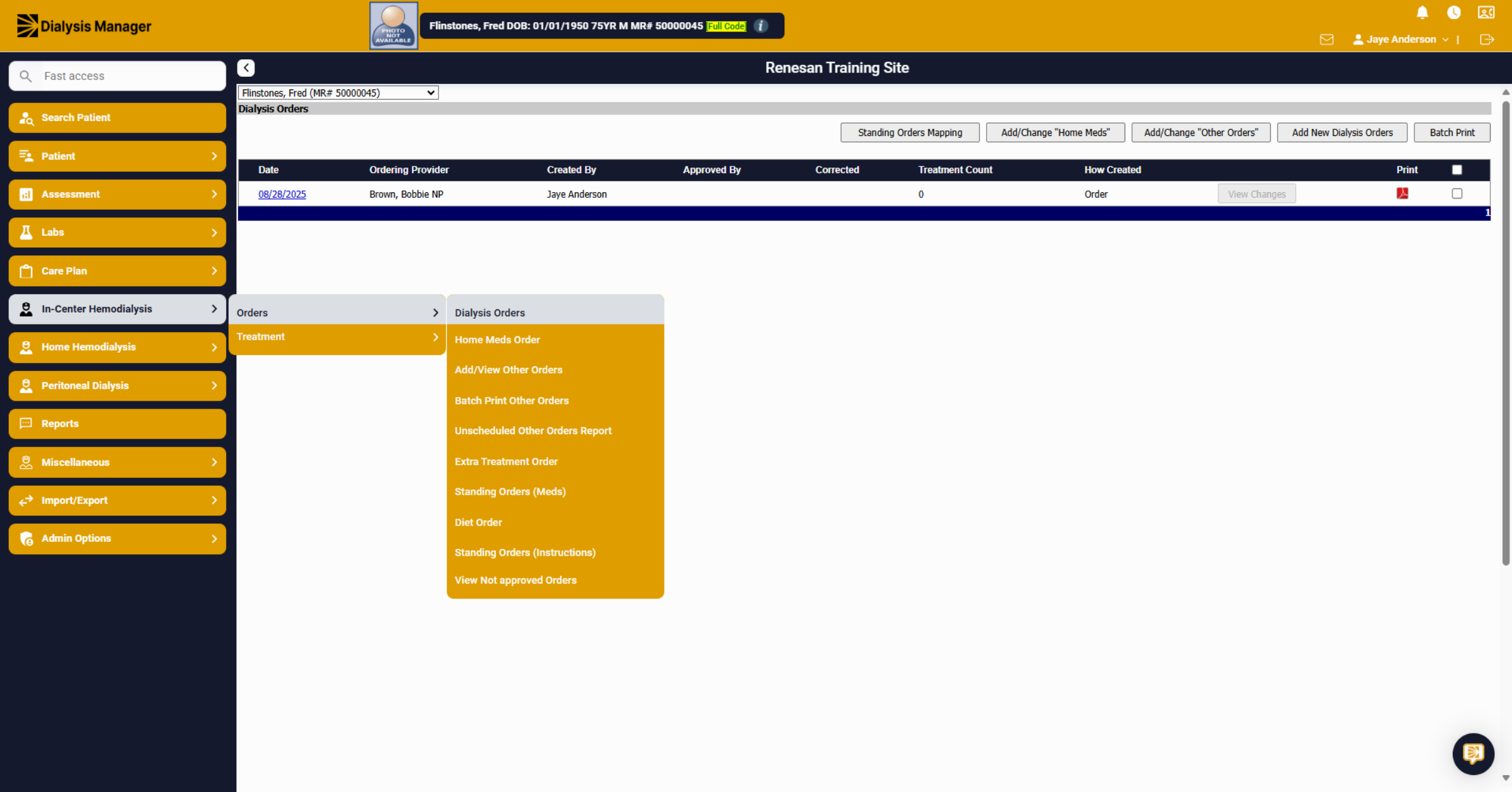
Task: Choose Extra Treatment Order from the menu
Action: (506, 461)
